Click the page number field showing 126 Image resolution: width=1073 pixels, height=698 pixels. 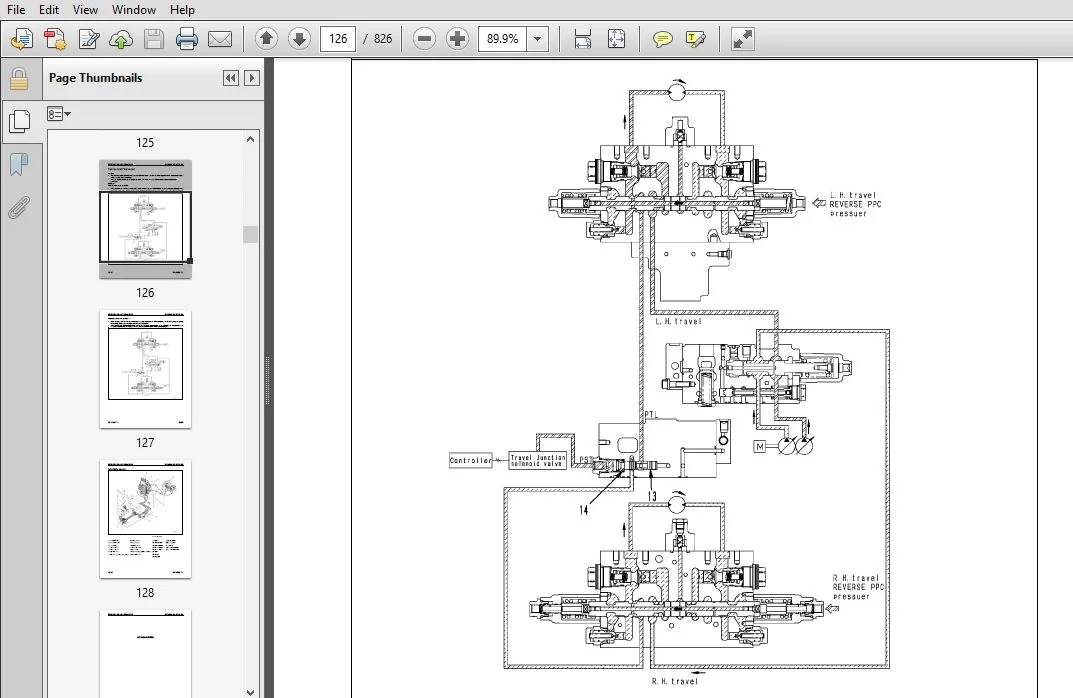[338, 39]
